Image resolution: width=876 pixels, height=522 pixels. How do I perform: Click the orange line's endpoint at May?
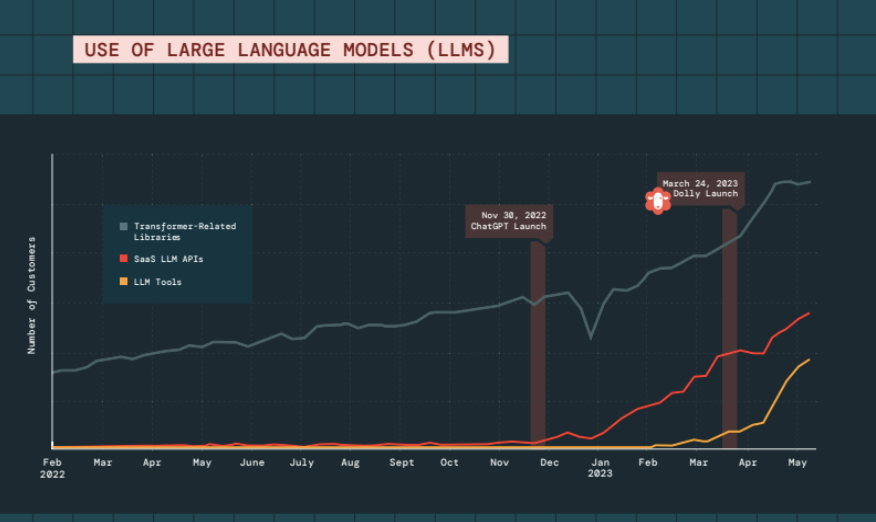click(810, 359)
